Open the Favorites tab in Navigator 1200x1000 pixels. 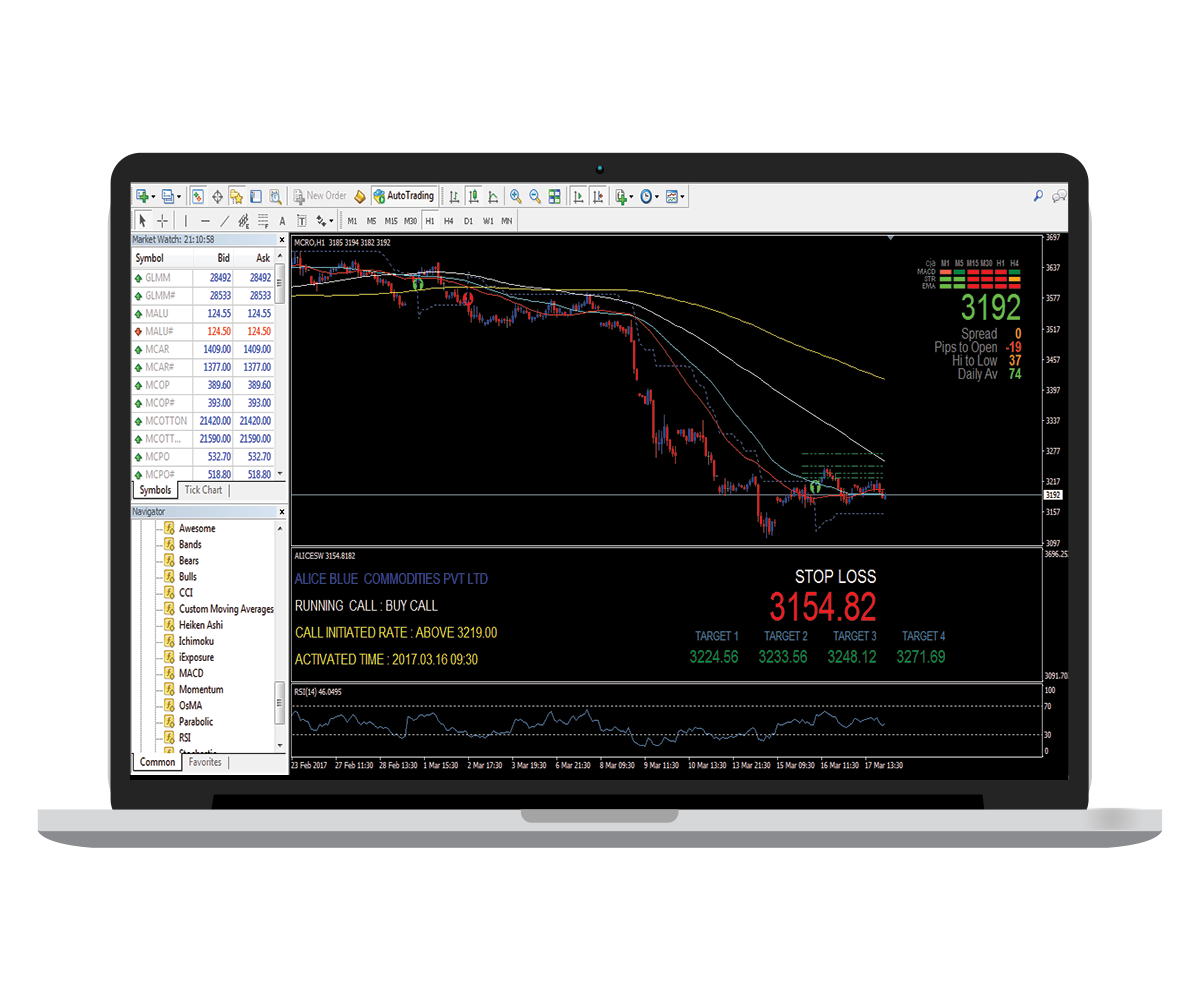(205, 762)
